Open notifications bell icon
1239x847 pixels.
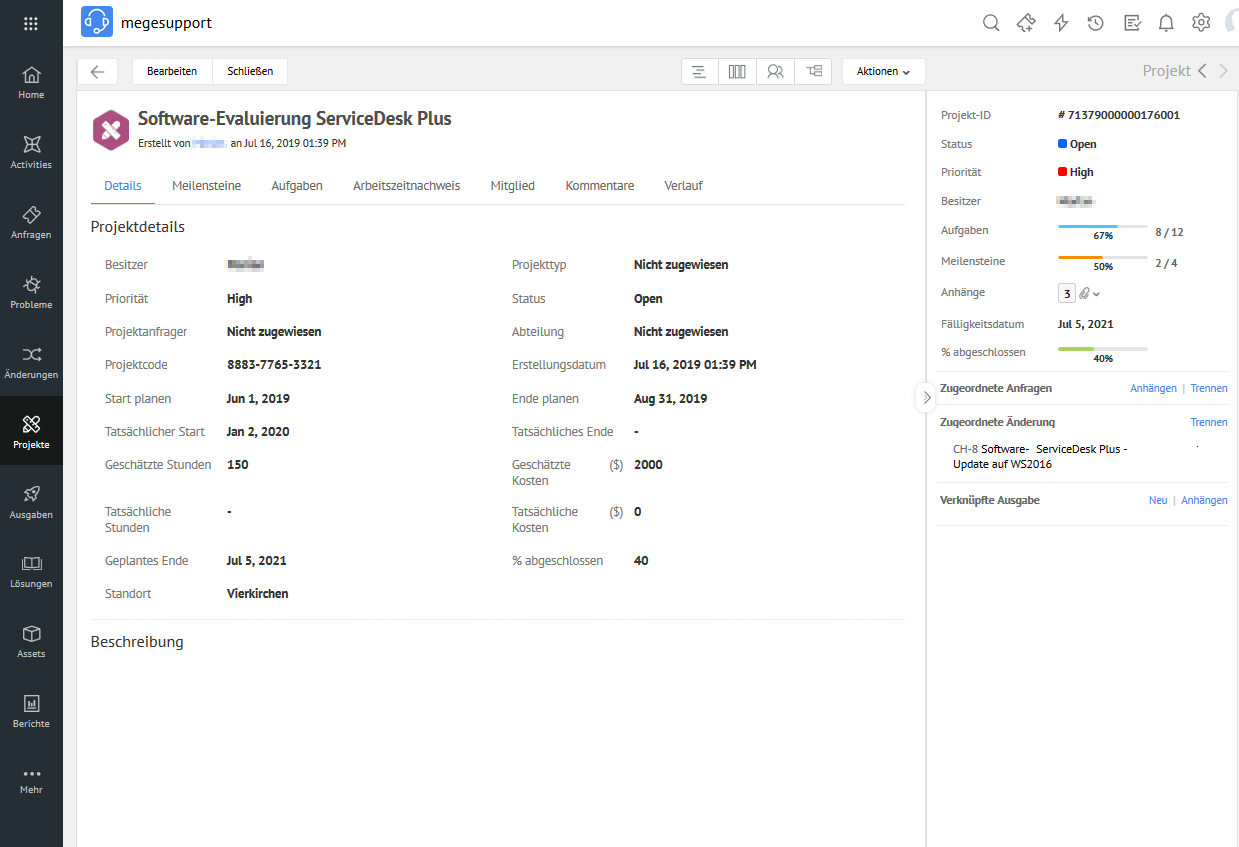pyautogui.click(x=1166, y=23)
